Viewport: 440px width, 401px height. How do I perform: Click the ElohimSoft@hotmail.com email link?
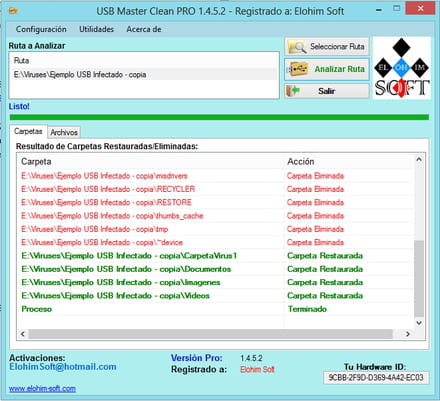click(x=63, y=367)
